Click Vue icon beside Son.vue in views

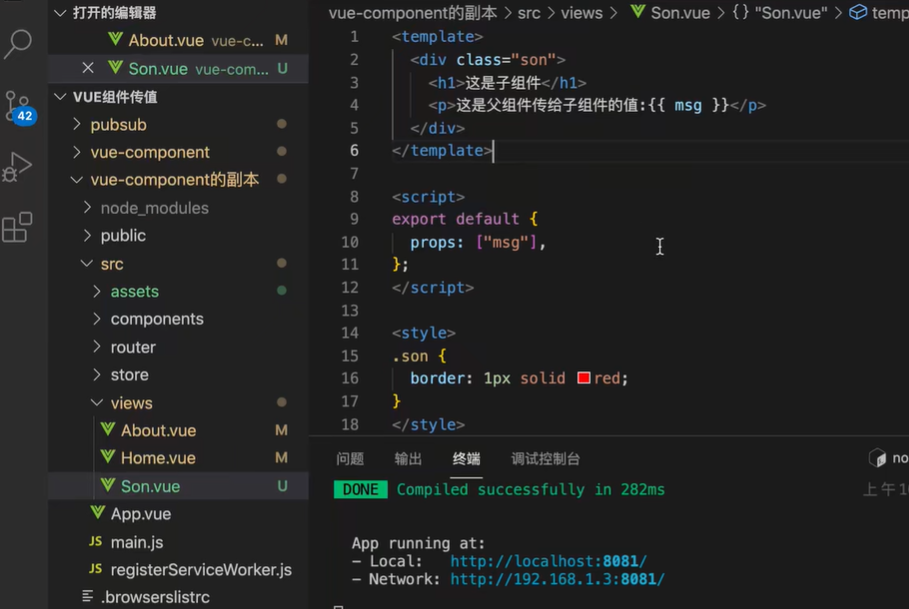[108, 485]
